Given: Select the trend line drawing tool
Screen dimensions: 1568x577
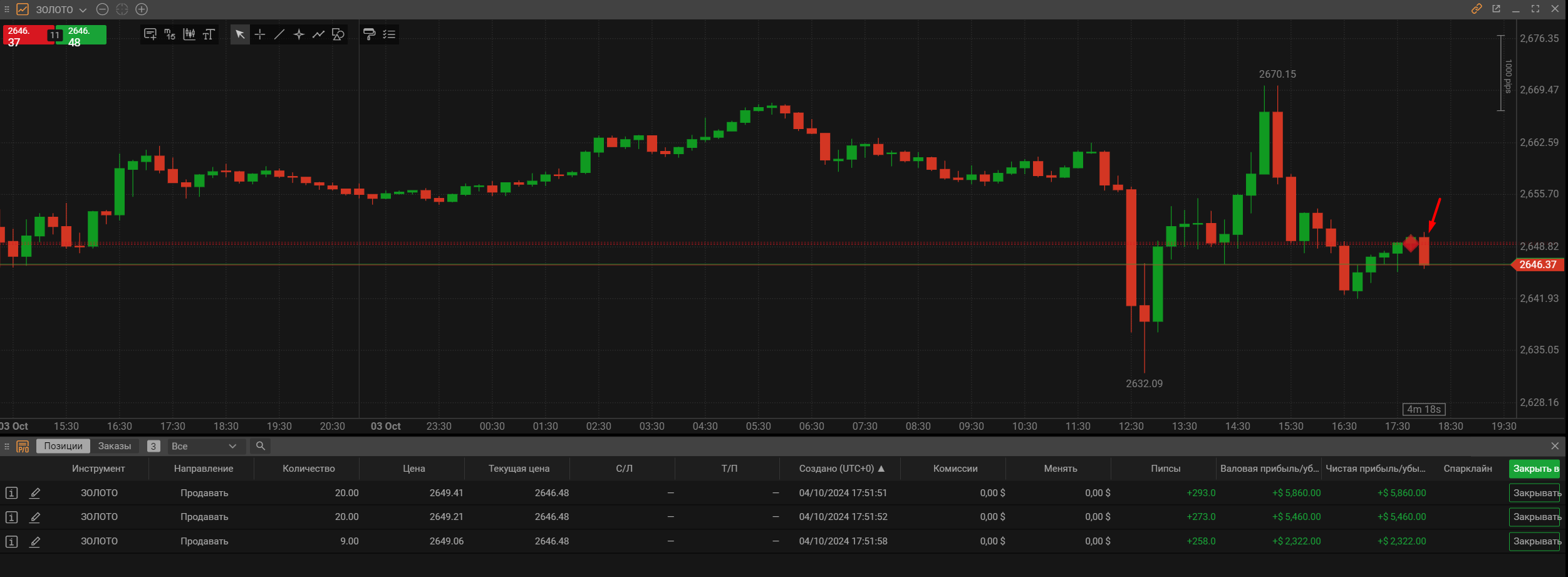Looking at the screenshot, I should pos(279,34).
